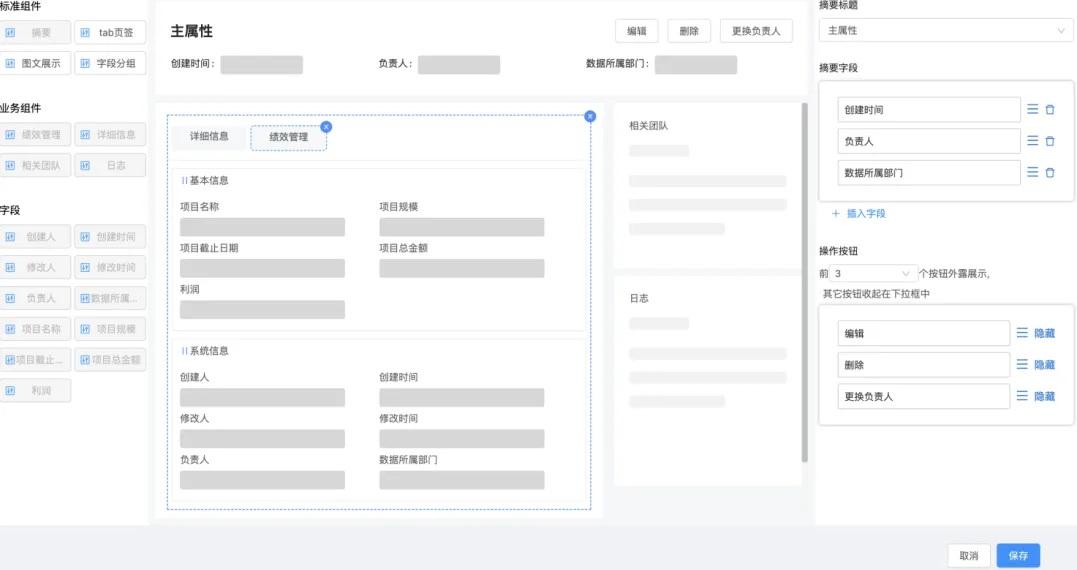This screenshot has width=1077, height=570.
Task: Click the reorder handle icon beside 编辑 button row
Action: coord(1022,333)
